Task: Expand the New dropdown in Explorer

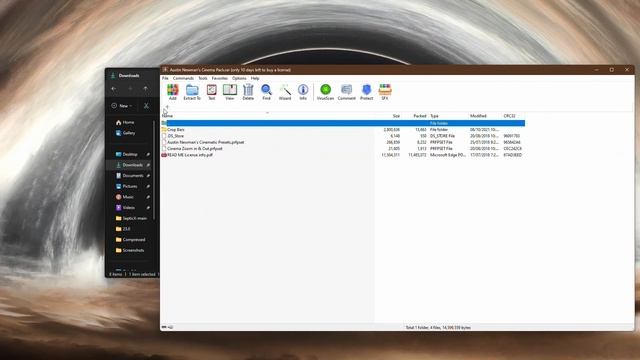Action: [122, 106]
